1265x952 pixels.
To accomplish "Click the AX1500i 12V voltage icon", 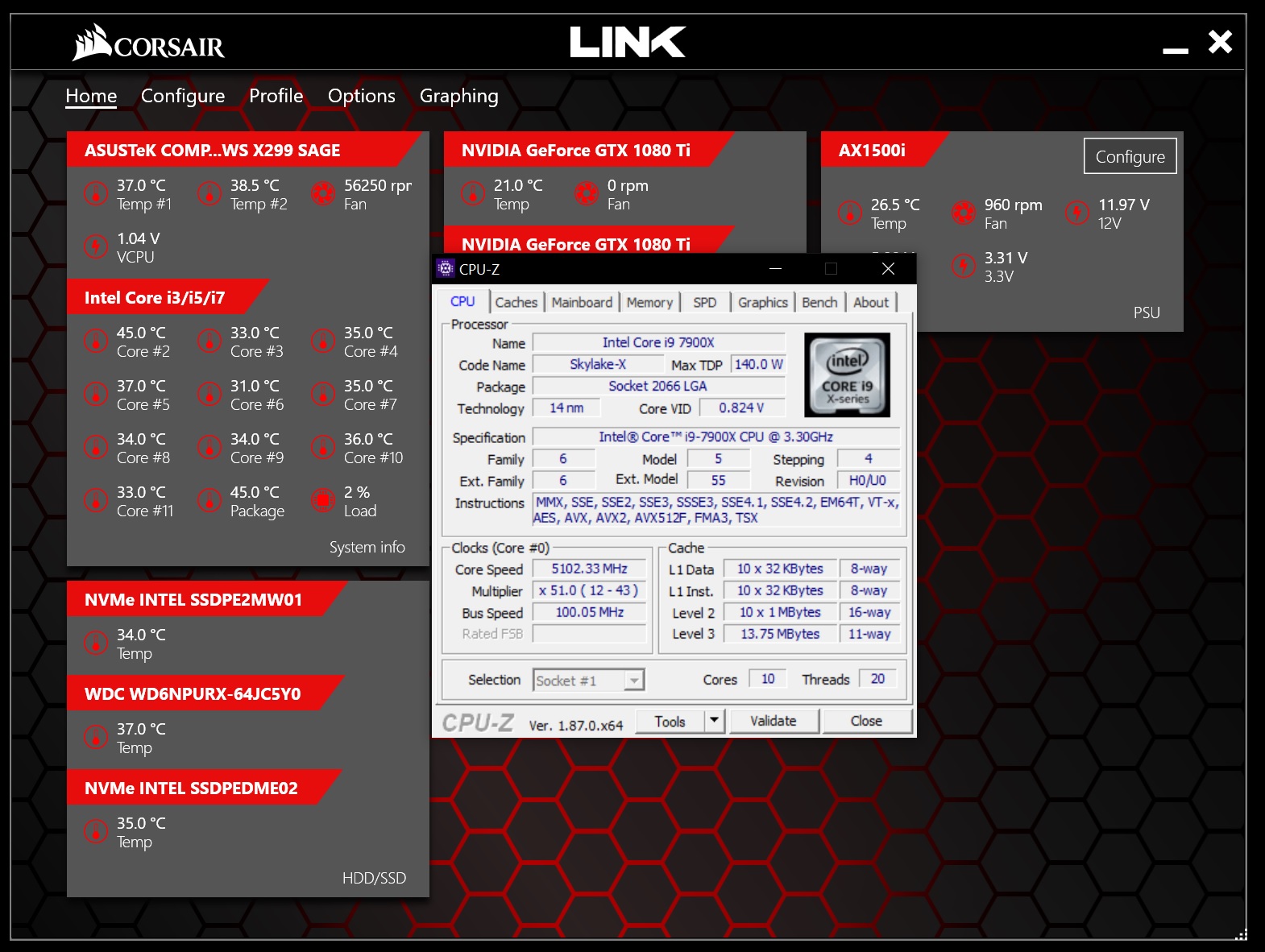I will (x=1076, y=213).
